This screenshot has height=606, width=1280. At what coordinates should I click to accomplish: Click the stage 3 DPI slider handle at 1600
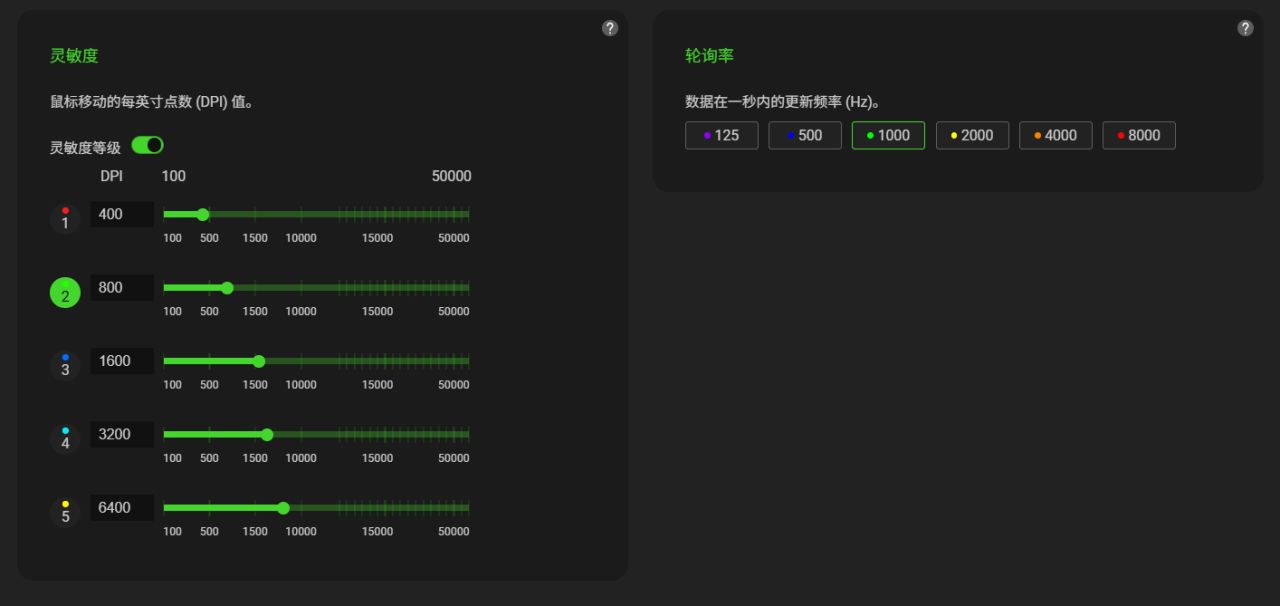[259, 361]
